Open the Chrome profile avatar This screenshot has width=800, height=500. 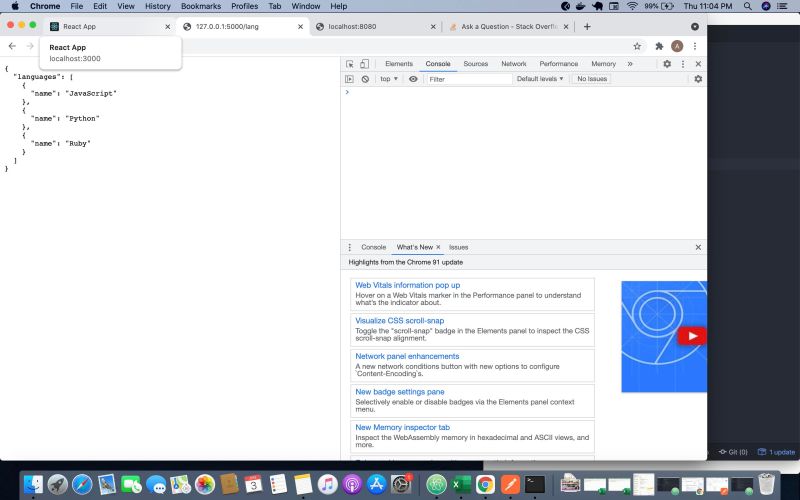tap(677, 46)
